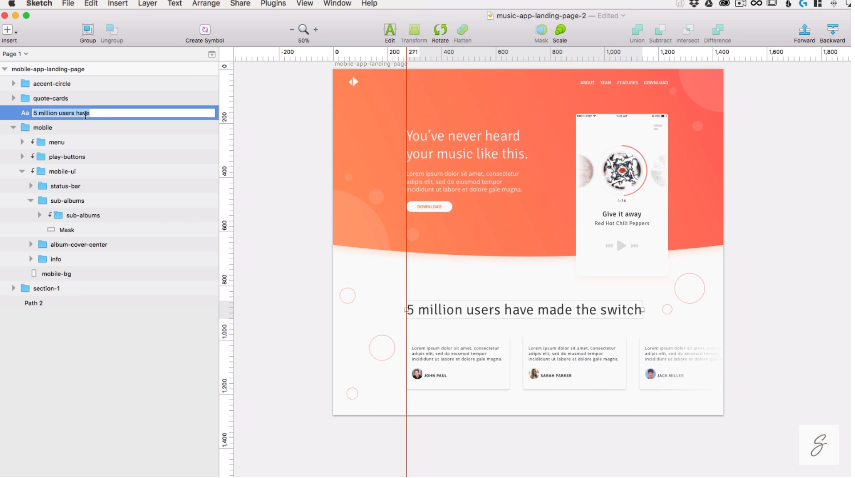Screen dimensions: 855x478
Task: Open the Help menu
Action: point(369,3)
